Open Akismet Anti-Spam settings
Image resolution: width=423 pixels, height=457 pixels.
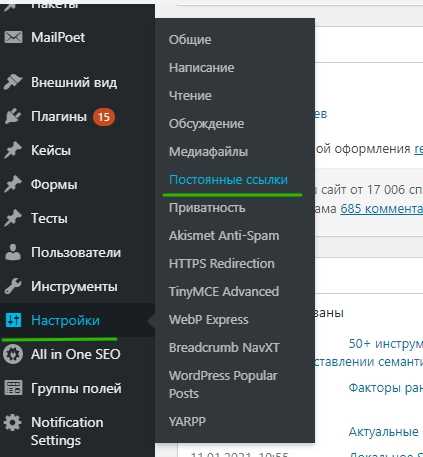(x=224, y=235)
